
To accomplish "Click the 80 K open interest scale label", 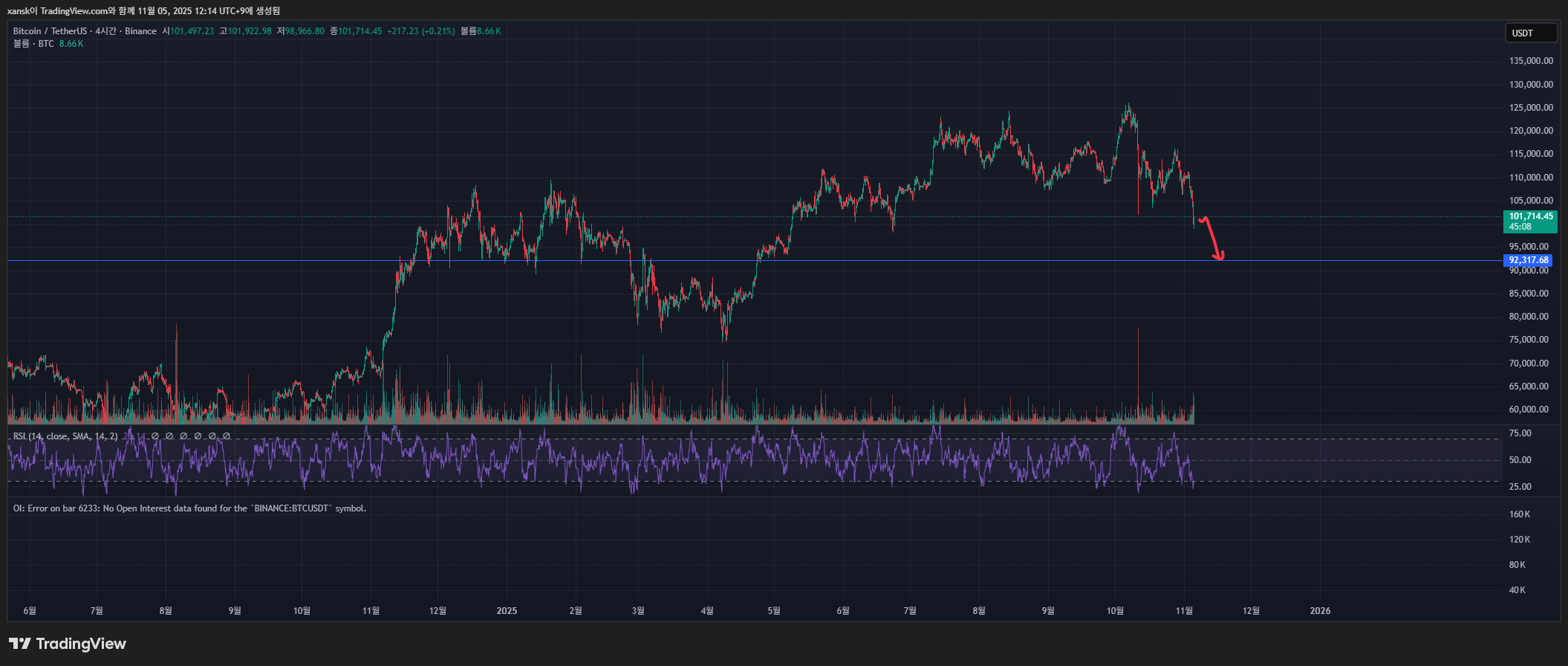I will pos(1517,565).
